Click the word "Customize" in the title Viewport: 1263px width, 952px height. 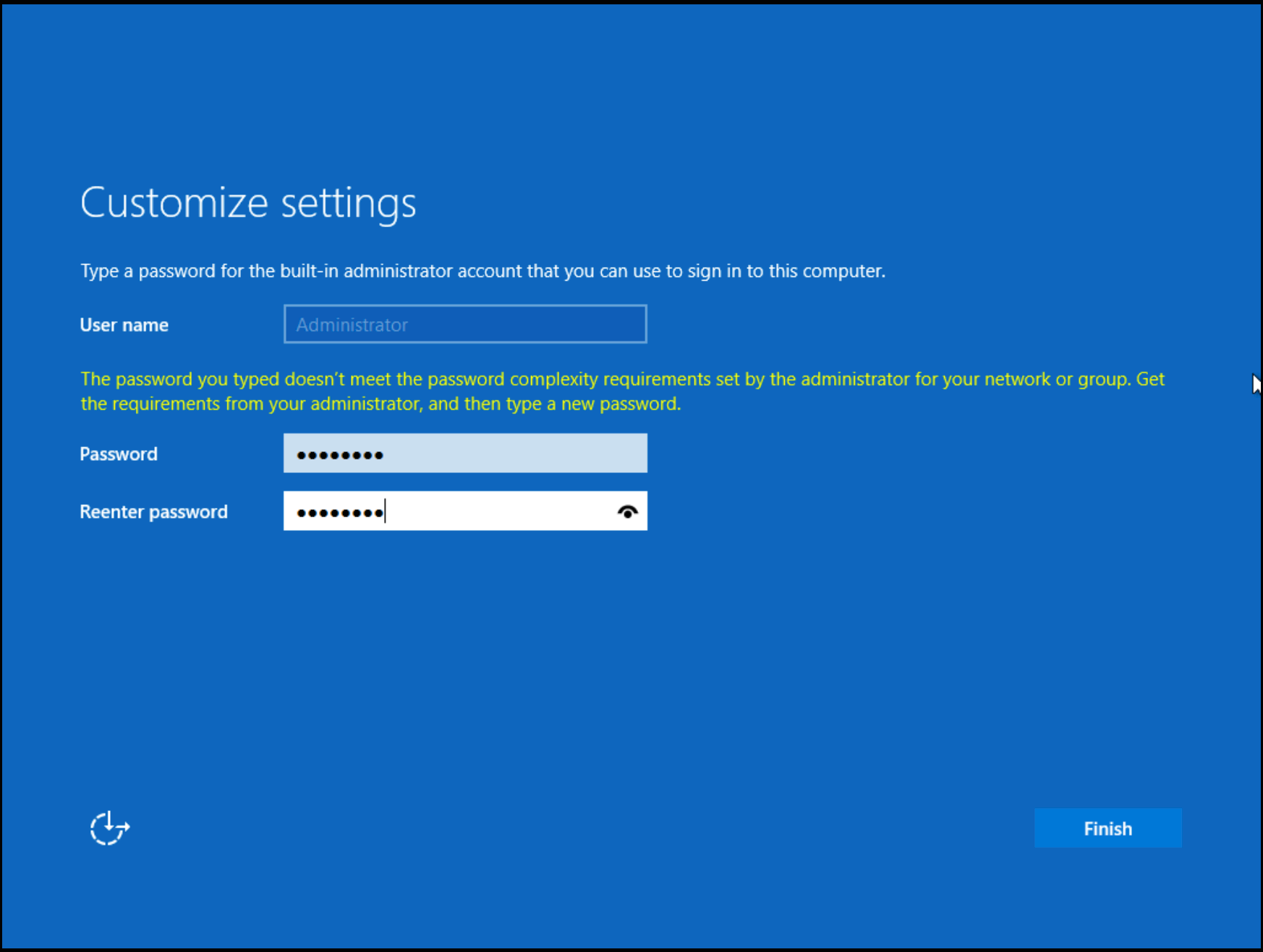point(174,203)
